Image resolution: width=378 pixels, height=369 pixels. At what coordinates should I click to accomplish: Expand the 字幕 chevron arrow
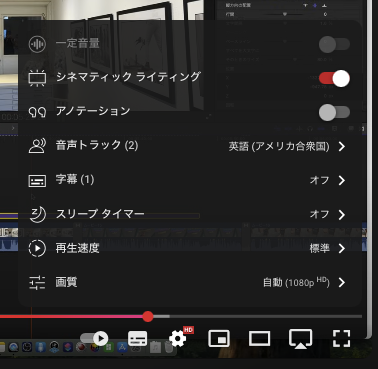(342, 180)
